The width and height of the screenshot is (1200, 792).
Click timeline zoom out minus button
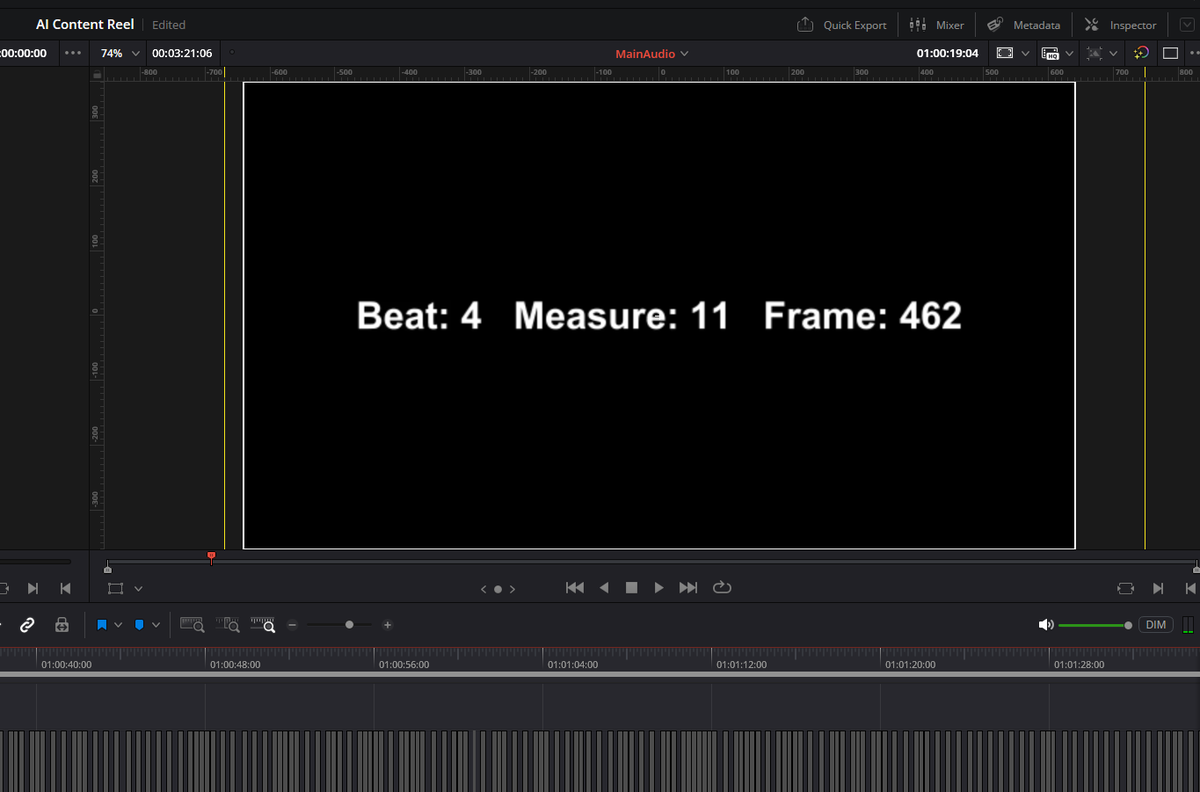click(x=292, y=625)
